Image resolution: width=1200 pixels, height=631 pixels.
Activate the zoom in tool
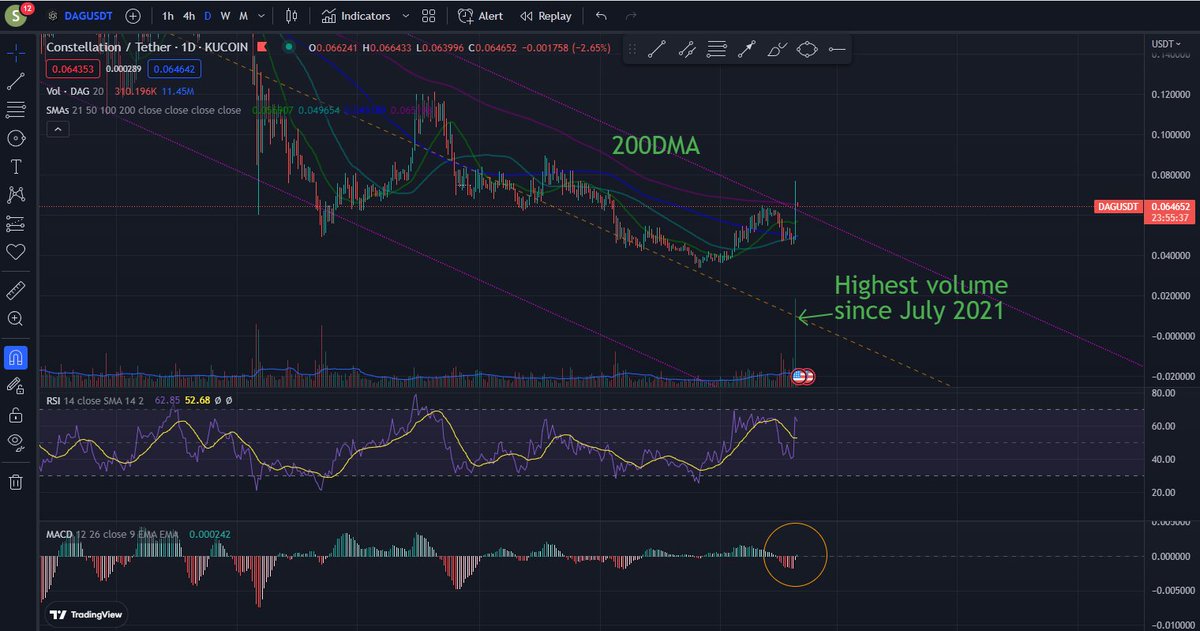pyautogui.click(x=15, y=319)
